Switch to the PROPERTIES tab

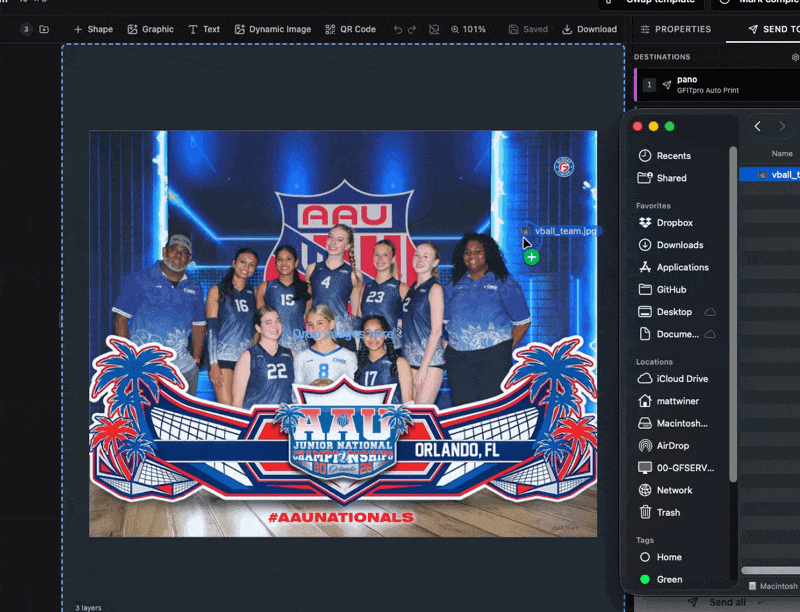676,30
